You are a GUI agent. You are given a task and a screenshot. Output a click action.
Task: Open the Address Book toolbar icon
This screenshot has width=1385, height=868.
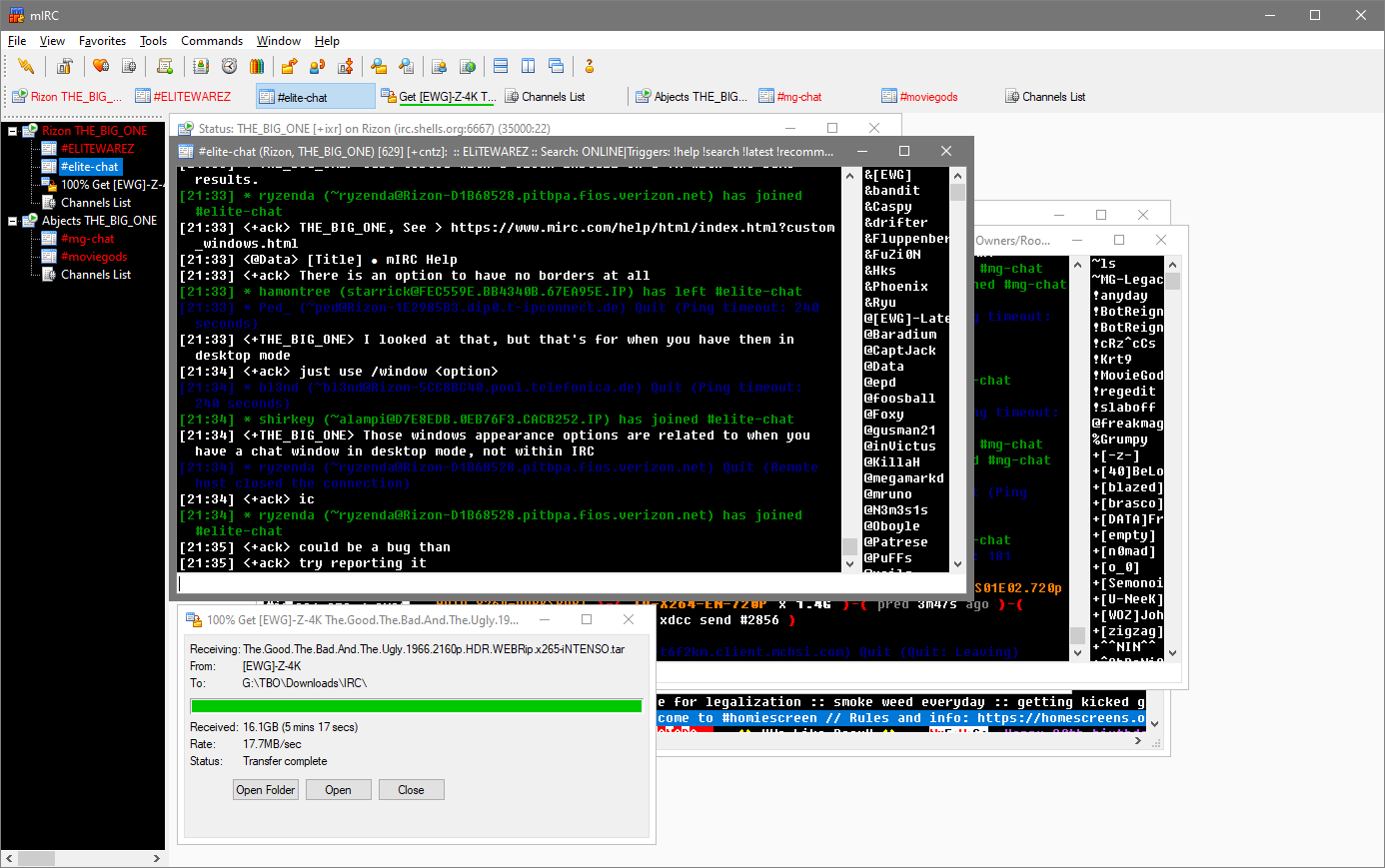point(201,66)
